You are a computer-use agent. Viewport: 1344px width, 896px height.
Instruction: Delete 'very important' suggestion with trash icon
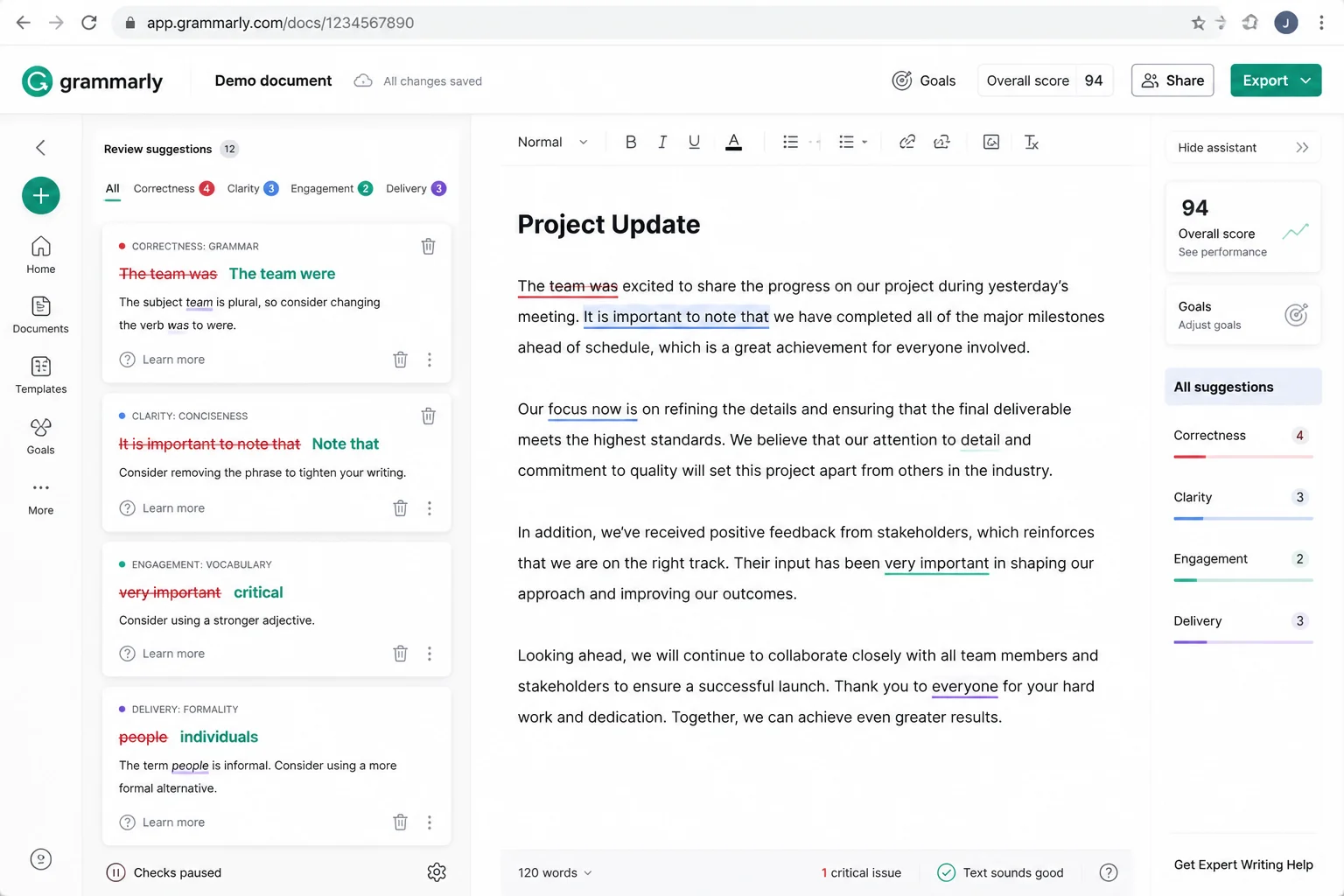click(400, 654)
